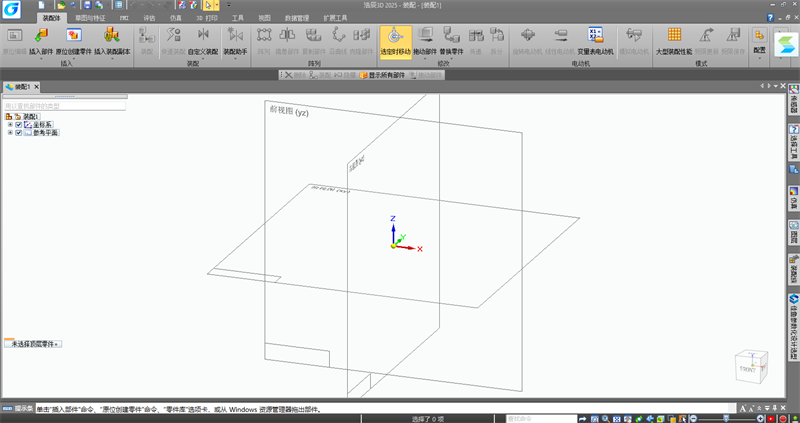800x423 pixels.
Task: Expand the 坐标系 tree node
Action: pyautogui.click(x=10, y=125)
